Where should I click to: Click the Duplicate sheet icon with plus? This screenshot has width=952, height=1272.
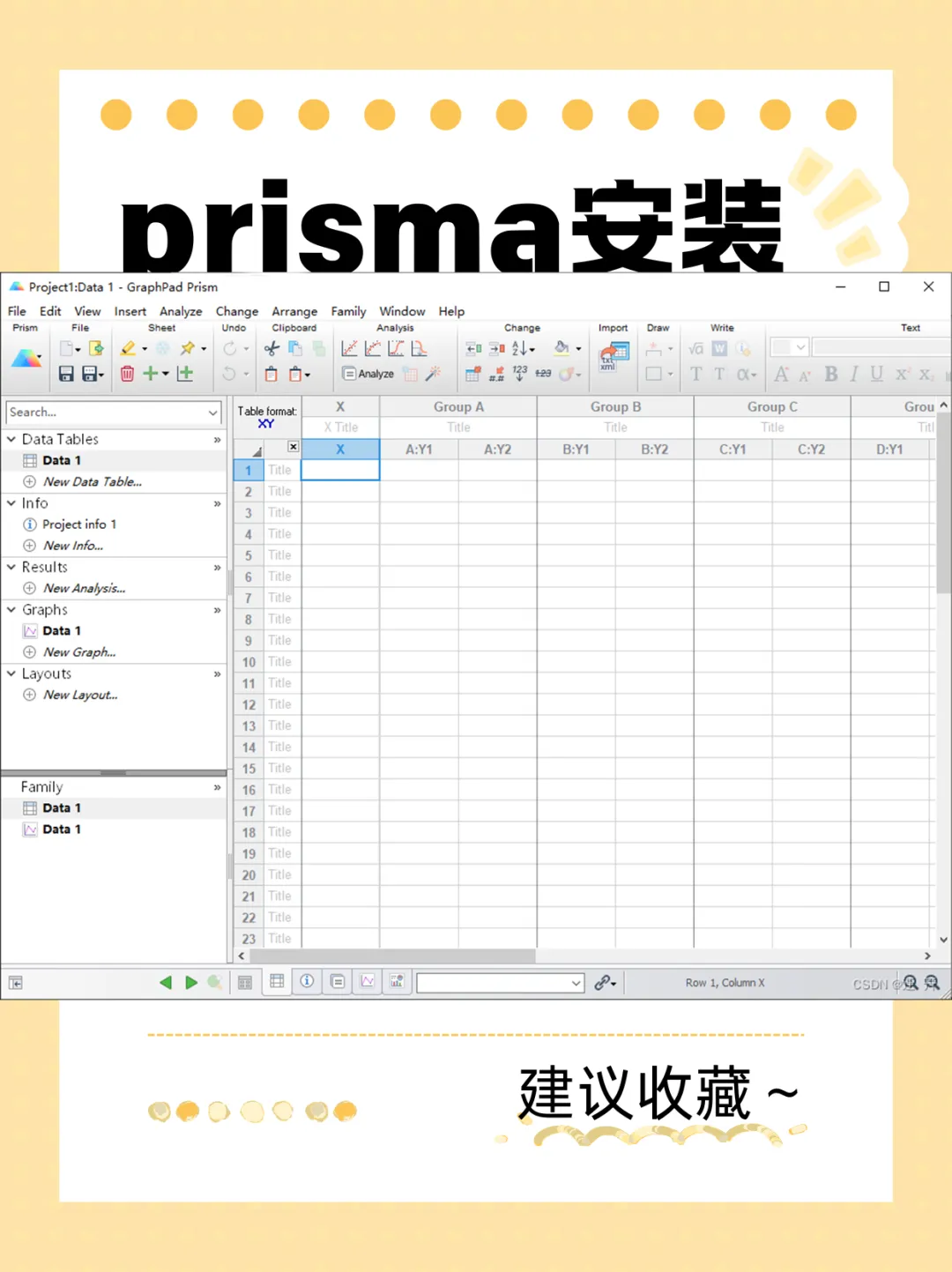click(185, 374)
